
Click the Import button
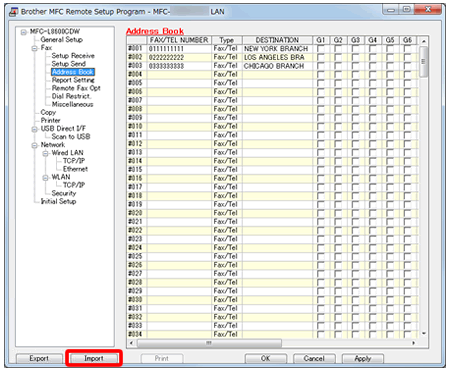click(94, 358)
